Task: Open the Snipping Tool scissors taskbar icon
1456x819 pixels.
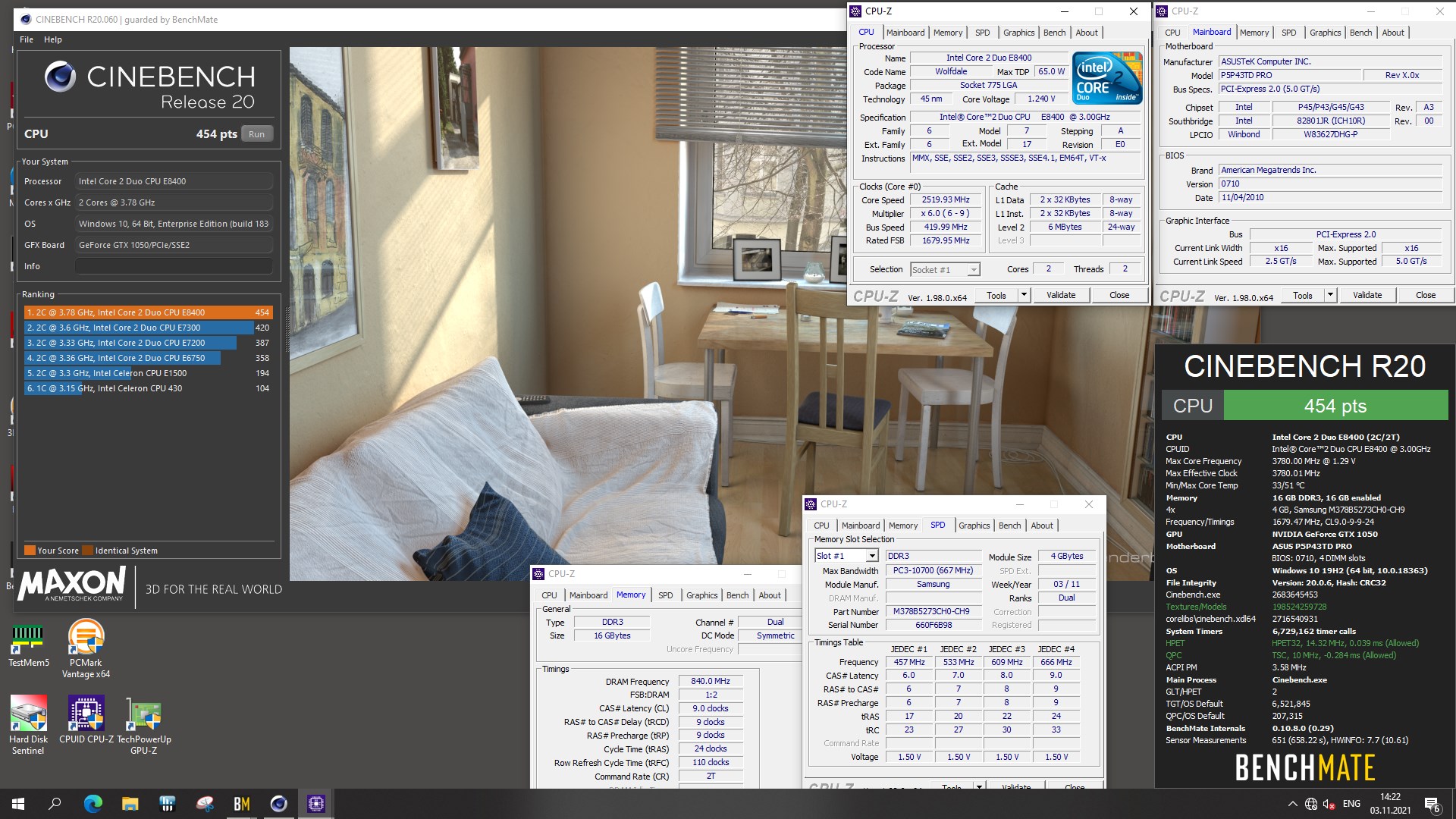Action: [205, 804]
